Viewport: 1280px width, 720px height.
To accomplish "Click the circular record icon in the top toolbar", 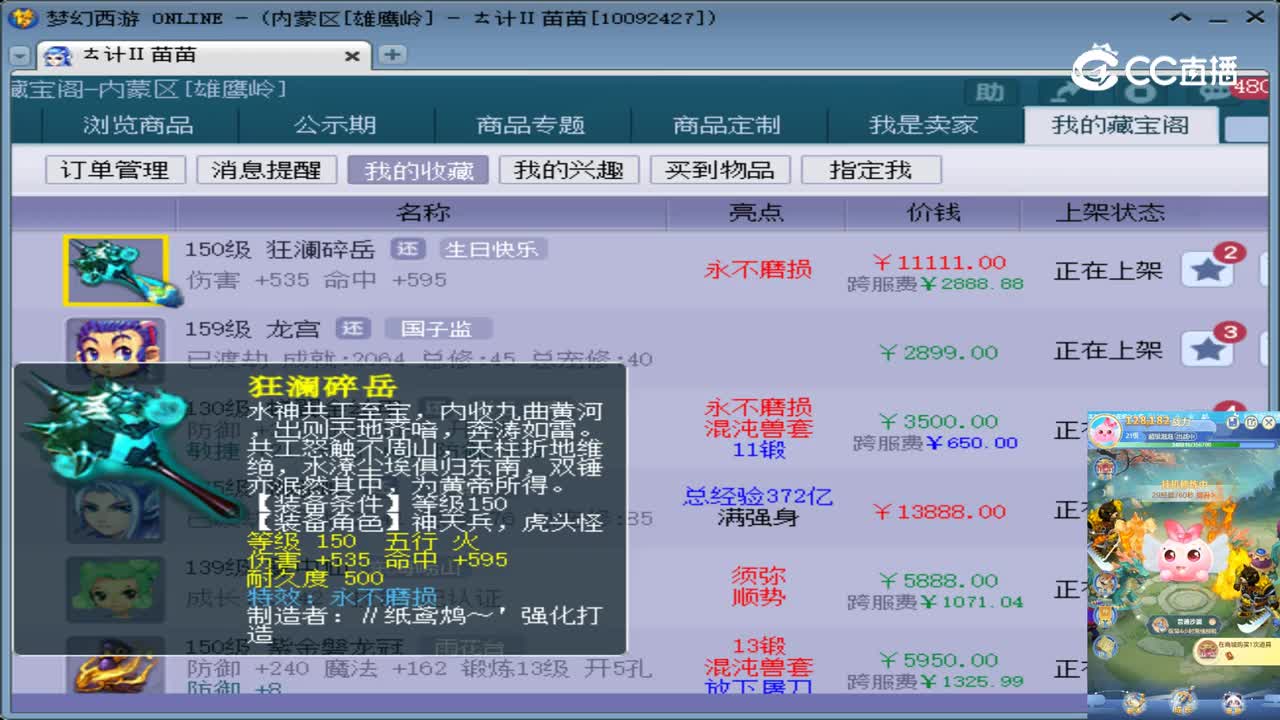I will (1141, 94).
